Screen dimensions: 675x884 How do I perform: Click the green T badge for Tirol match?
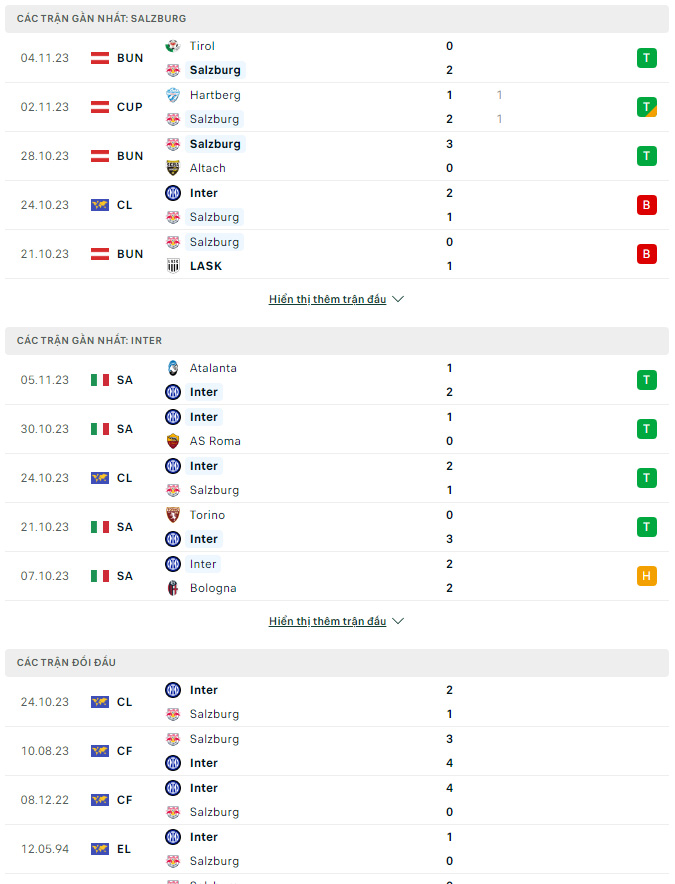(x=646, y=58)
